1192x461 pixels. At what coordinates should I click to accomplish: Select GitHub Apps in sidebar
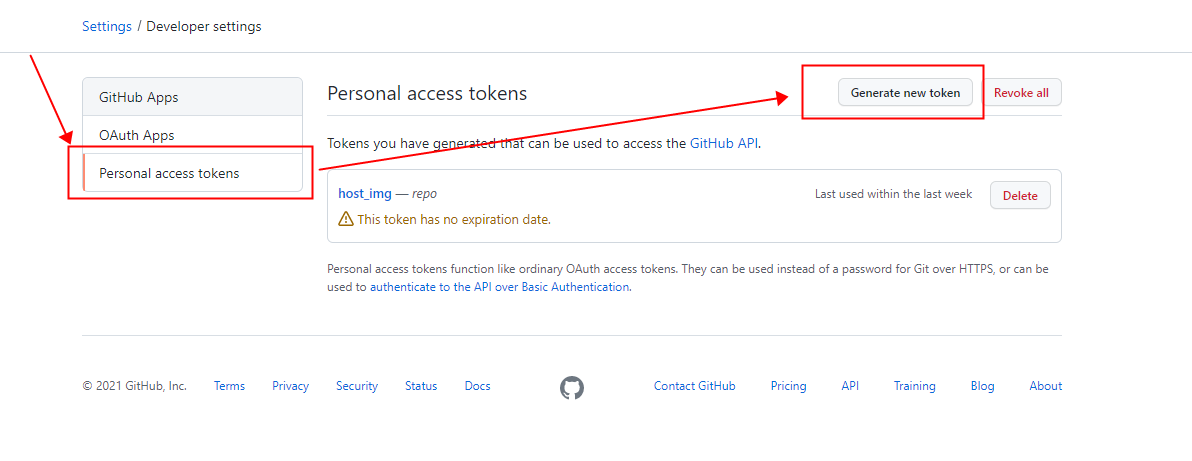tap(192, 97)
